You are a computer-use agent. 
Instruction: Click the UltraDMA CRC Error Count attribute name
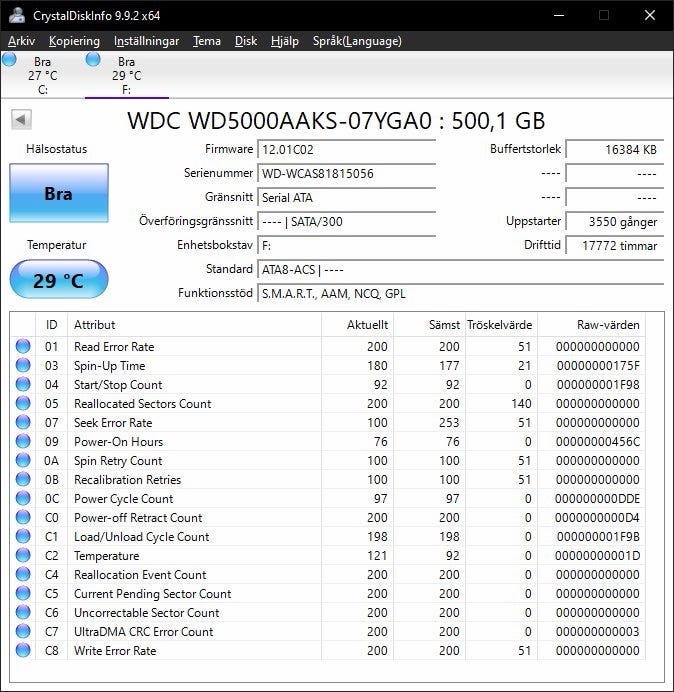point(143,632)
